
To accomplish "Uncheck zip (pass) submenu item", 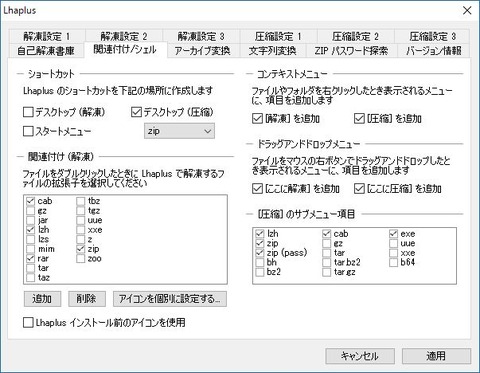I will coord(260,253).
